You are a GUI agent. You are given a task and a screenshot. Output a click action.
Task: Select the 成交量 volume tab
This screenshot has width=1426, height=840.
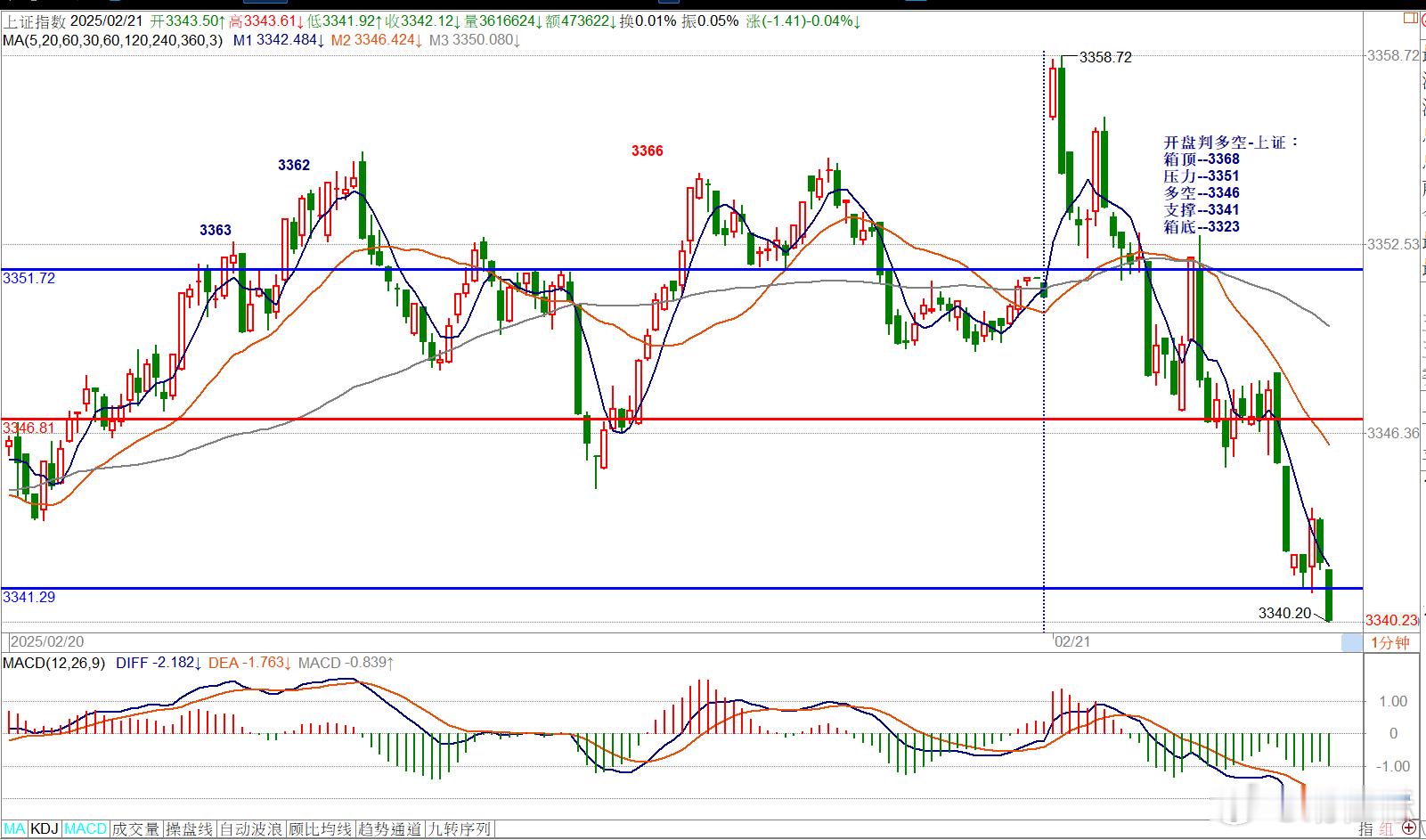click(x=136, y=828)
